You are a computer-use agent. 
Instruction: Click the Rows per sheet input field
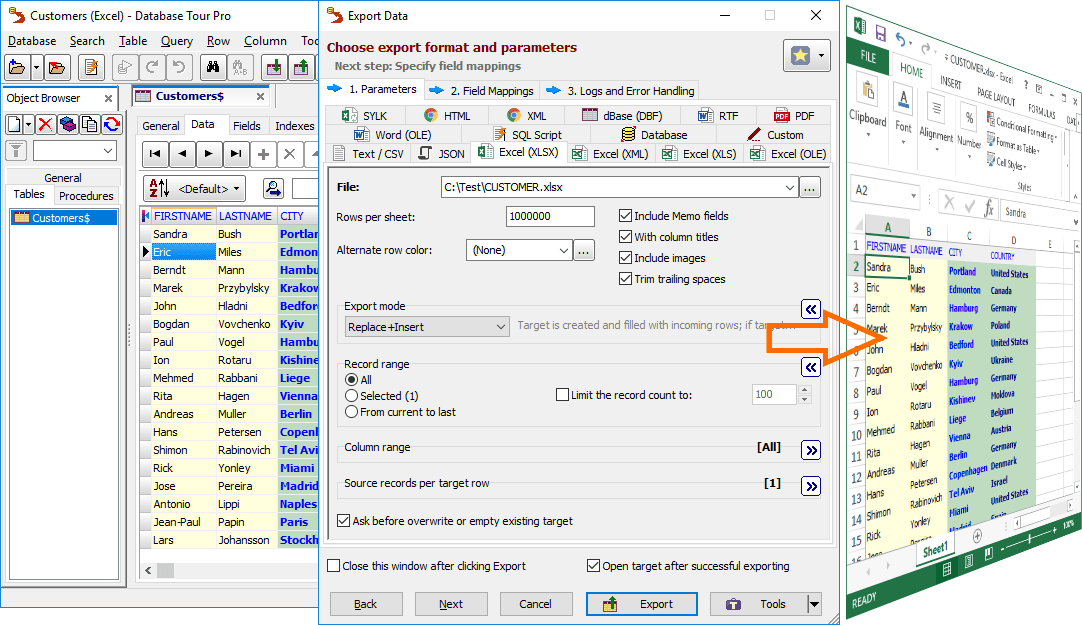point(549,216)
